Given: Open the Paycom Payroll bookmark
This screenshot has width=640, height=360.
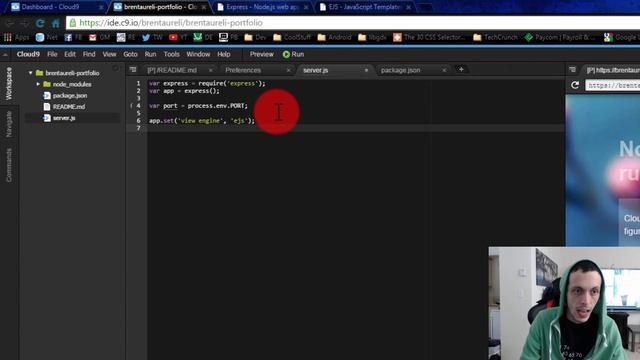Looking at the screenshot, I should [560, 38].
